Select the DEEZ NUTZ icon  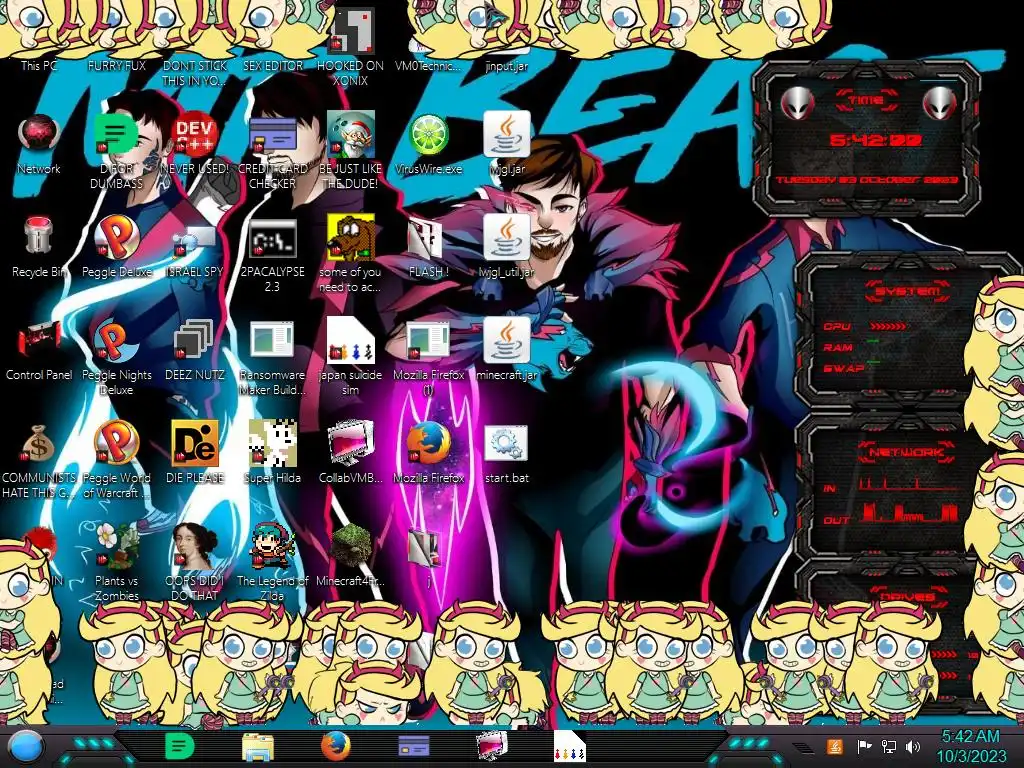click(195, 341)
